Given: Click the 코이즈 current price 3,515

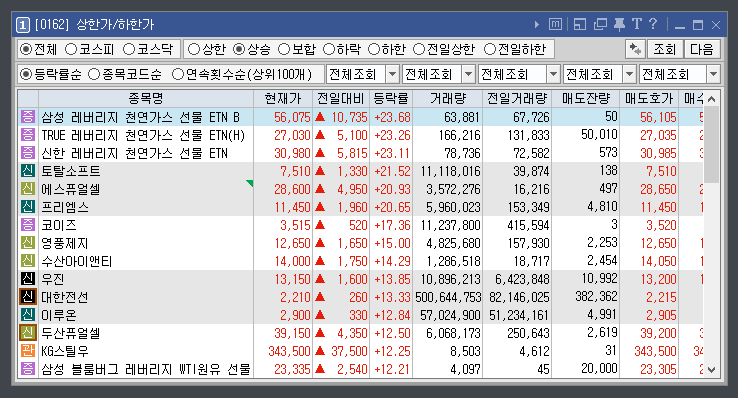Looking at the screenshot, I should pos(295,225).
